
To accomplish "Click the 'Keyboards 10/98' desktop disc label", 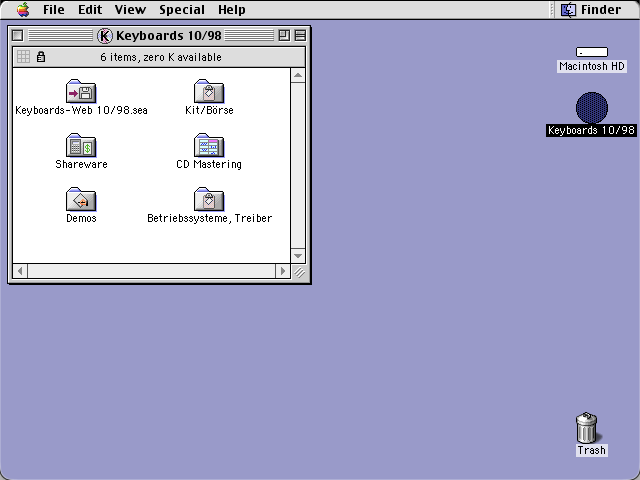I will coord(591,130).
